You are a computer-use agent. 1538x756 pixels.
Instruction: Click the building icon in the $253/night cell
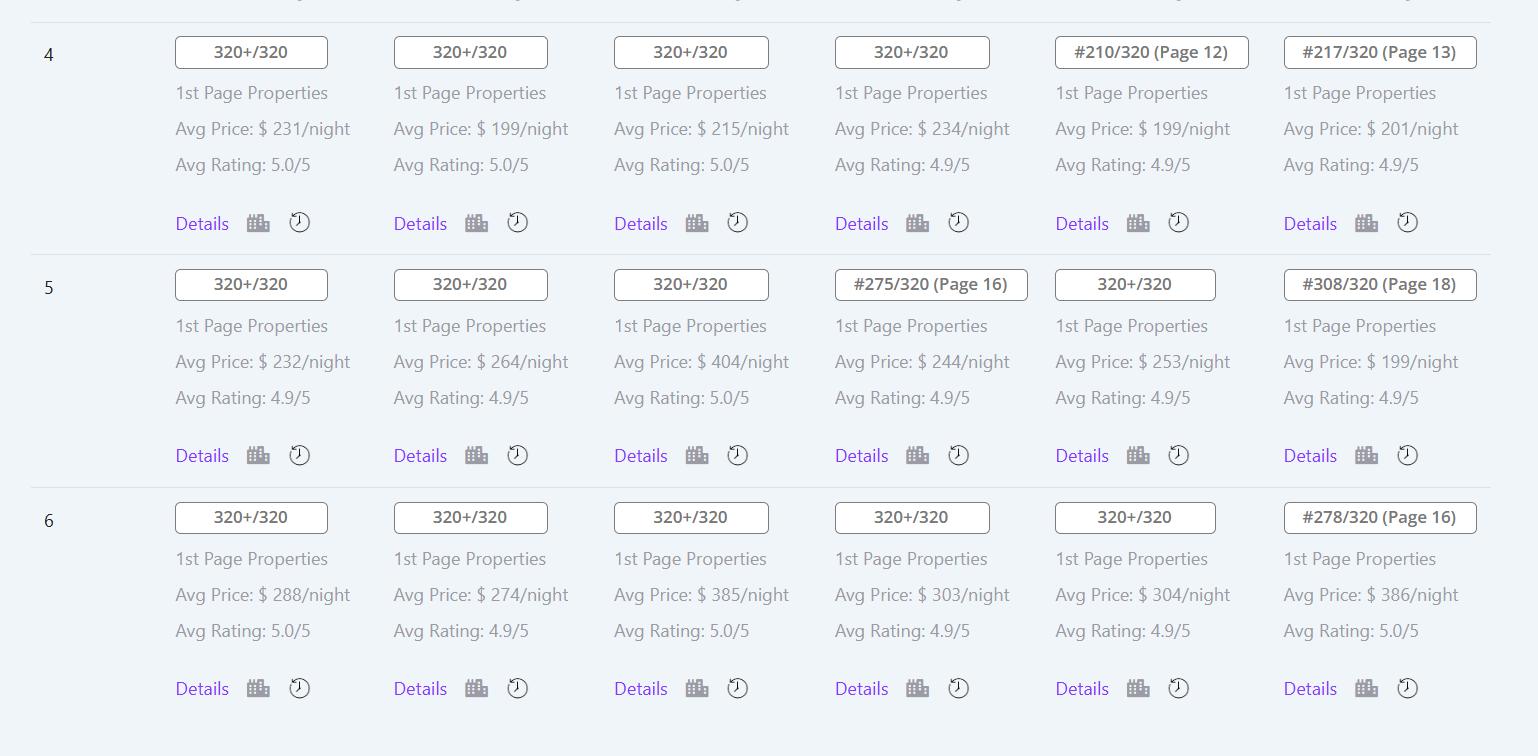pos(1138,455)
